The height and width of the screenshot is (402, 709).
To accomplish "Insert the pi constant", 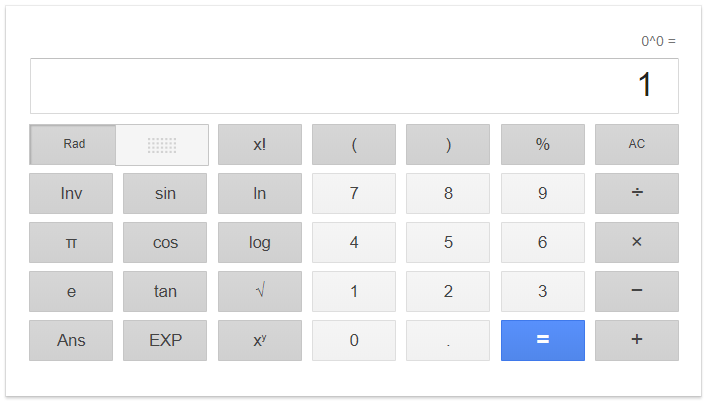I will (x=71, y=242).
